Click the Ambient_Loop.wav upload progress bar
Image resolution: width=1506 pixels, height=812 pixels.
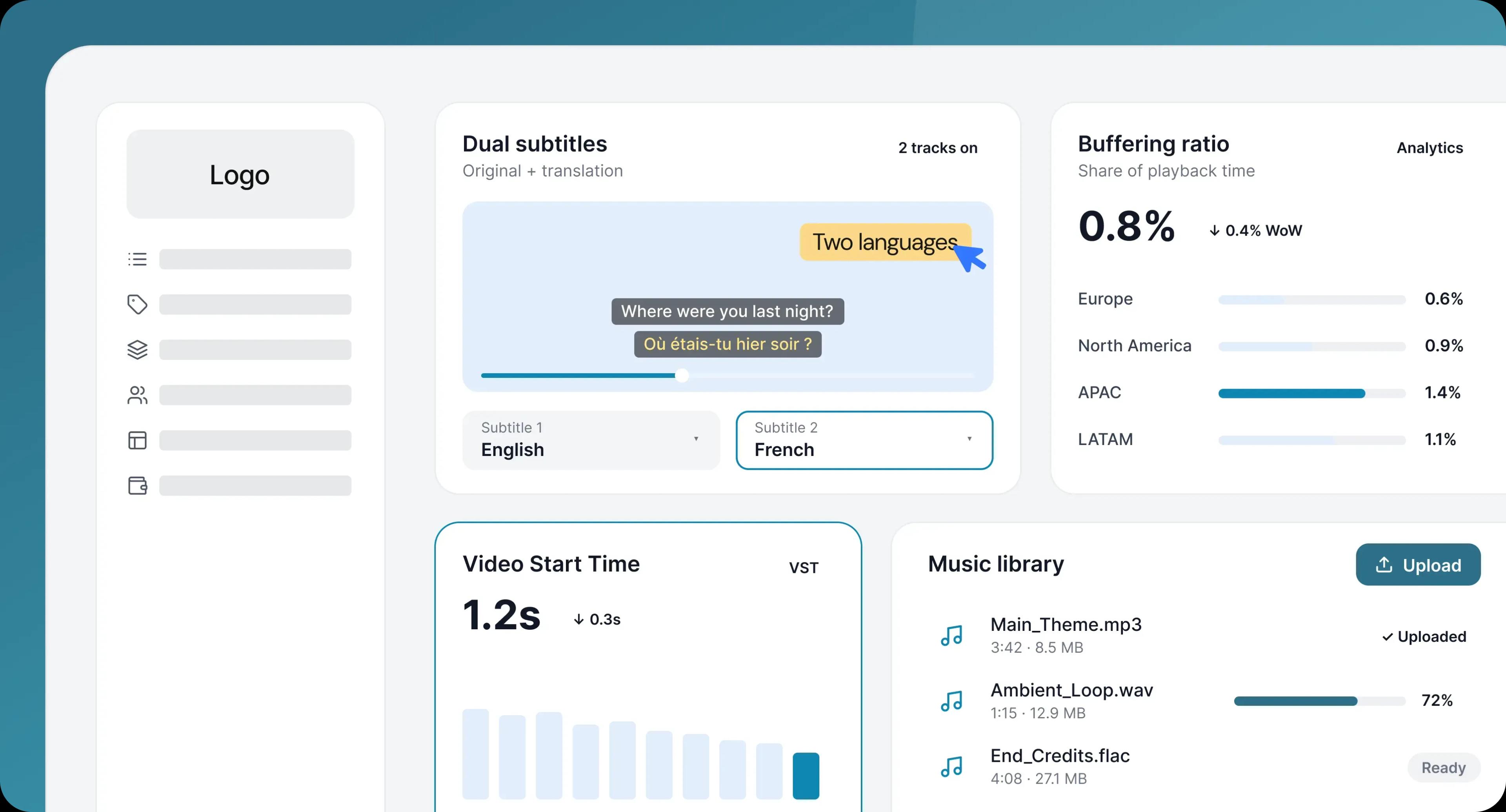click(1319, 701)
